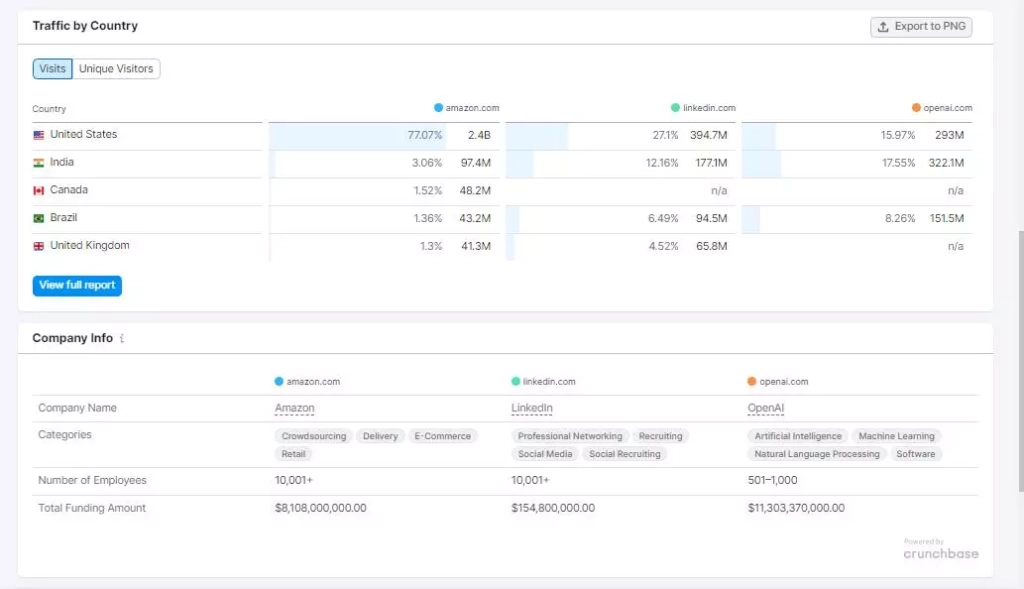Click the 501–1,000 employees value
This screenshot has height=589, width=1024.
773,480
